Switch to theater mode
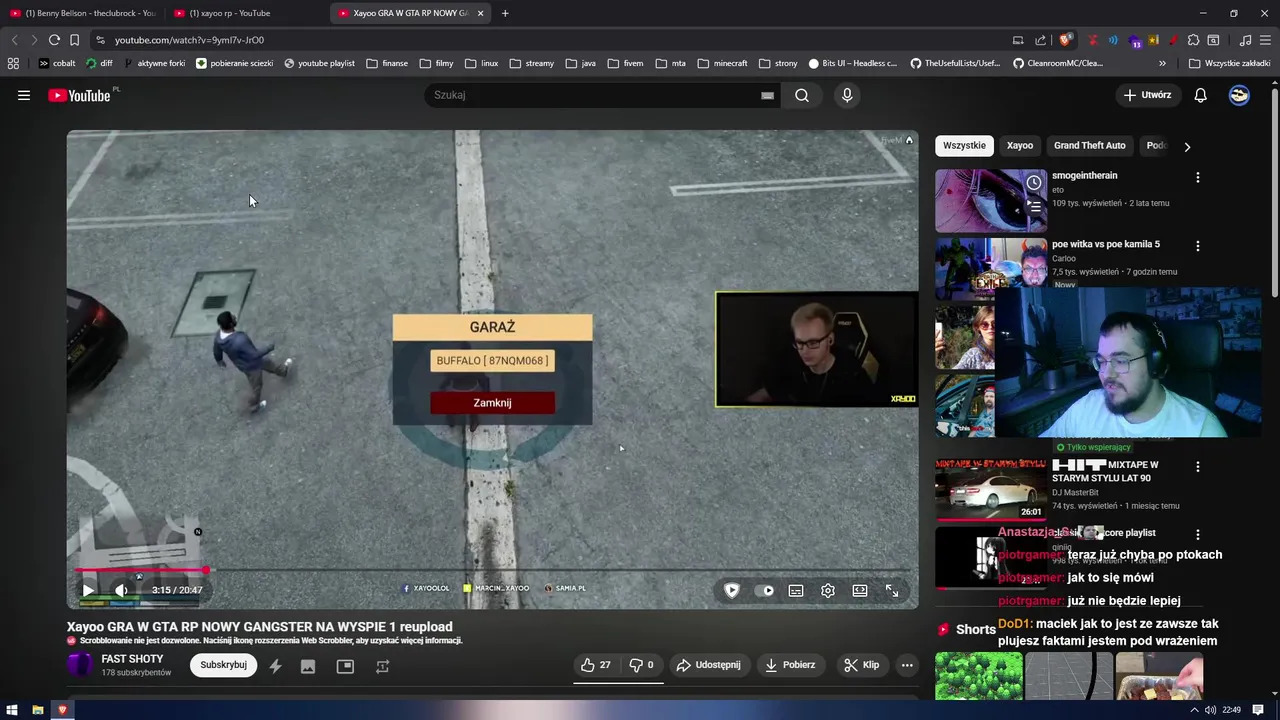Image resolution: width=1280 pixels, height=720 pixels. click(x=860, y=590)
